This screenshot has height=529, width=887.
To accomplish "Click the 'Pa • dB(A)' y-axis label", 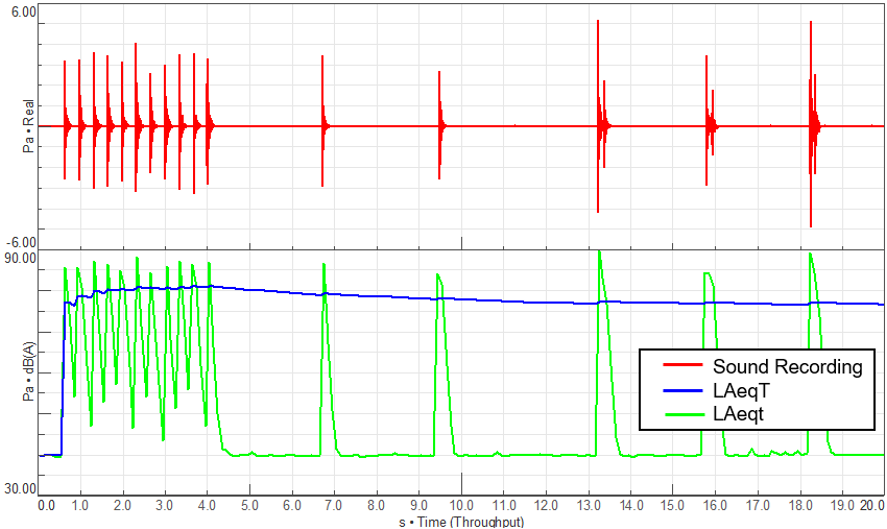I will click(x=28, y=371).
